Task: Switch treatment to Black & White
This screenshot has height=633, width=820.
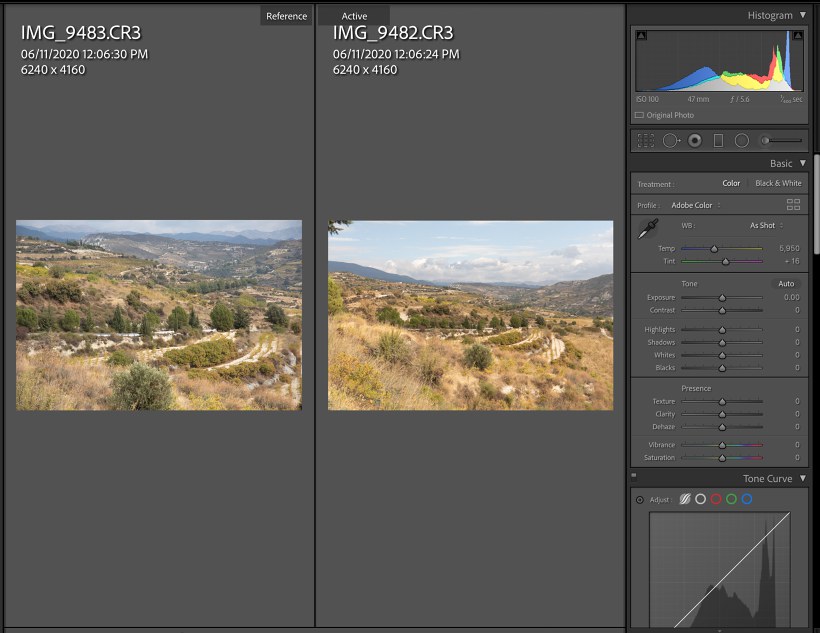Action: point(778,184)
